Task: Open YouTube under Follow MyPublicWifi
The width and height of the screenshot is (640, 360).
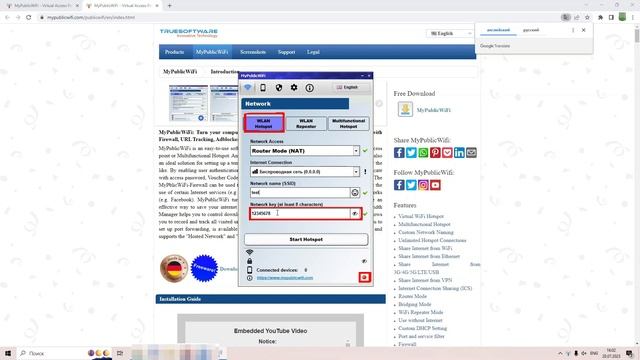Action: tap(435, 185)
